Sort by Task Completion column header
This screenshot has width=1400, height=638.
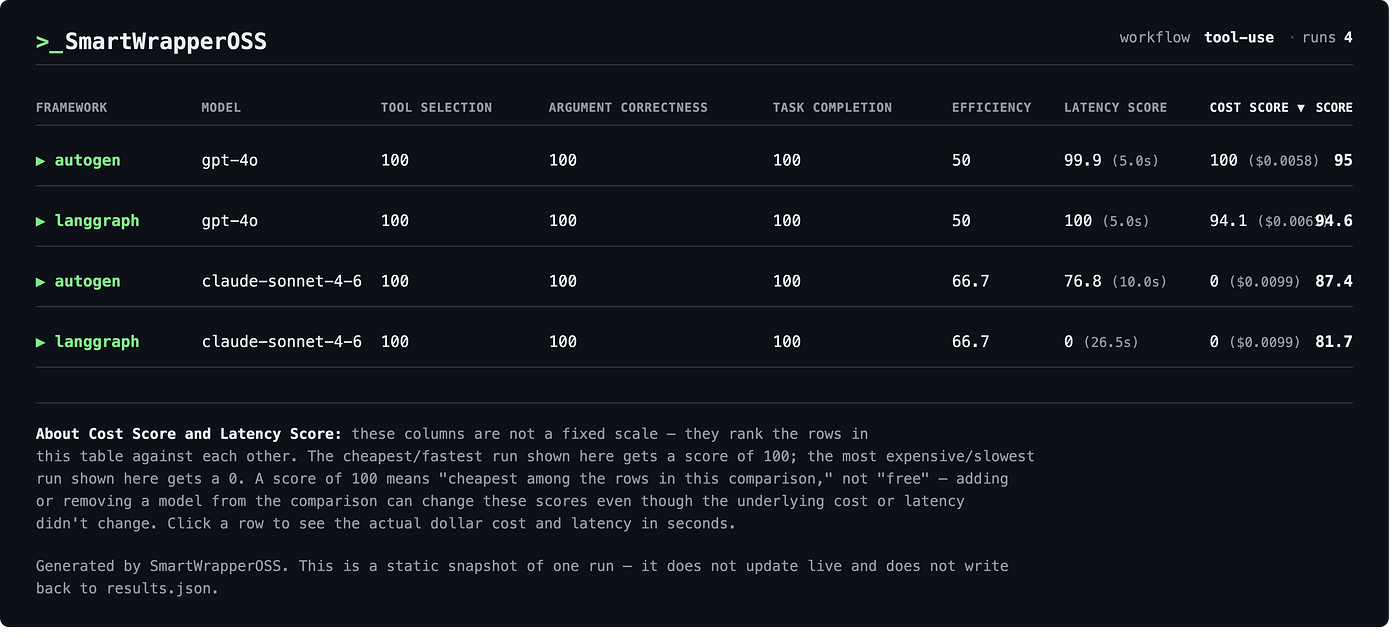(832, 108)
